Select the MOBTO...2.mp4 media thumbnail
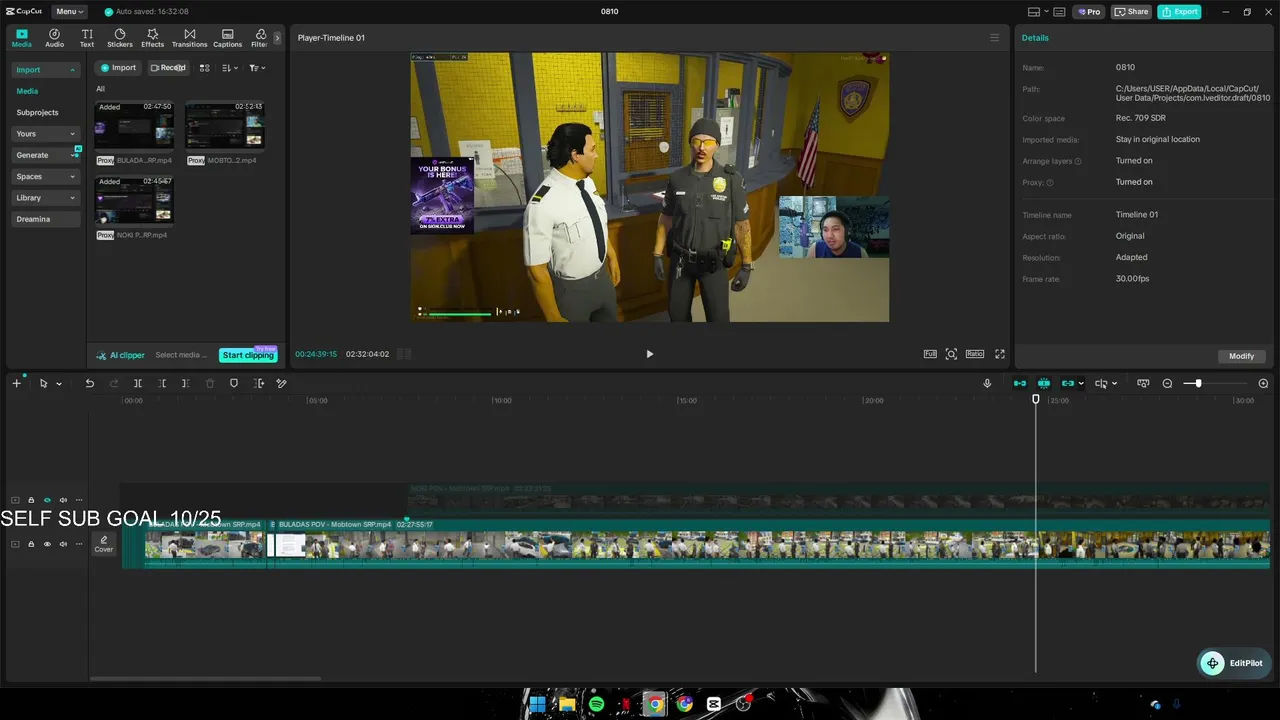Image resolution: width=1280 pixels, height=720 pixels. tap(225, 125)
